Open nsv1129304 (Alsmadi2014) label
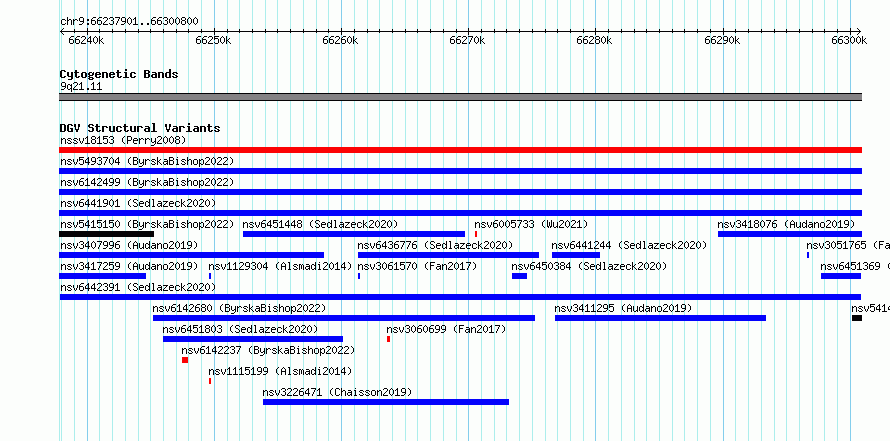 (280, 266)
